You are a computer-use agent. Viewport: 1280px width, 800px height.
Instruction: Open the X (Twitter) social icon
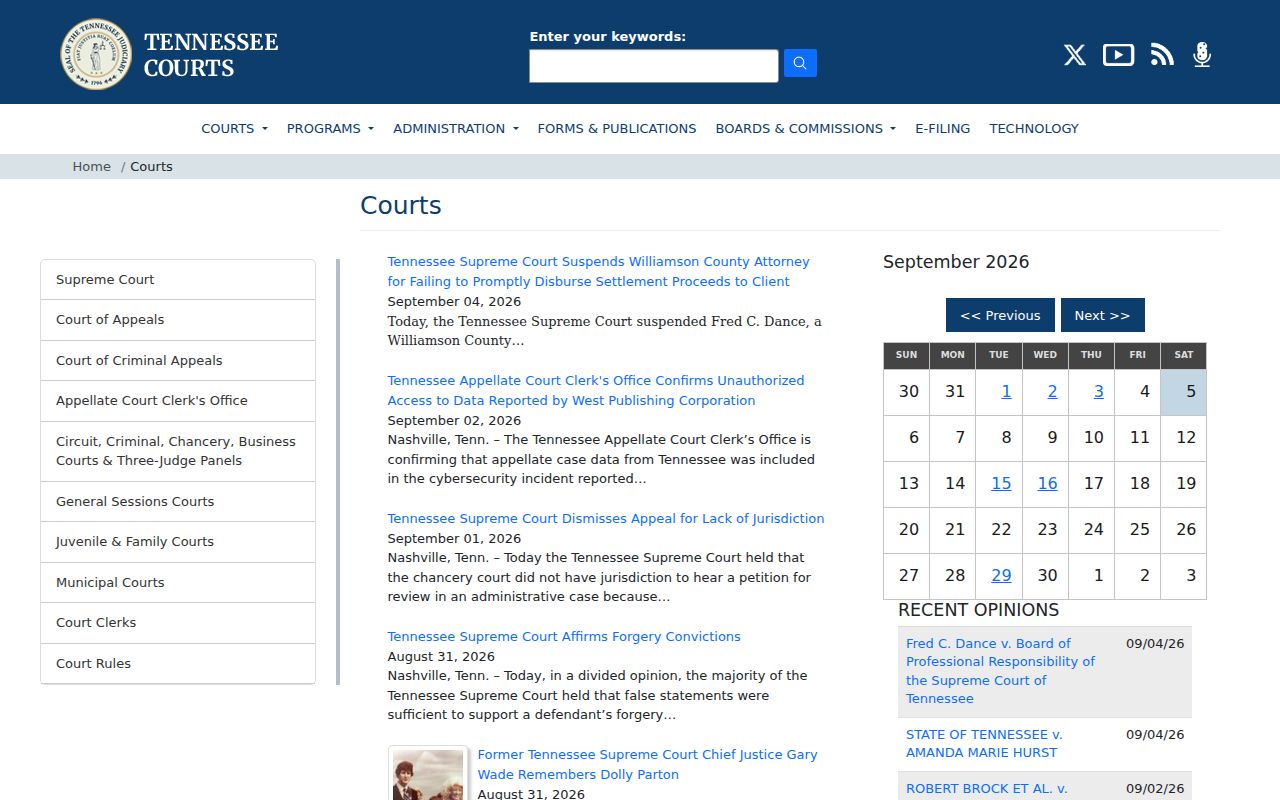pyautogui.click(x=1075, y=55)
